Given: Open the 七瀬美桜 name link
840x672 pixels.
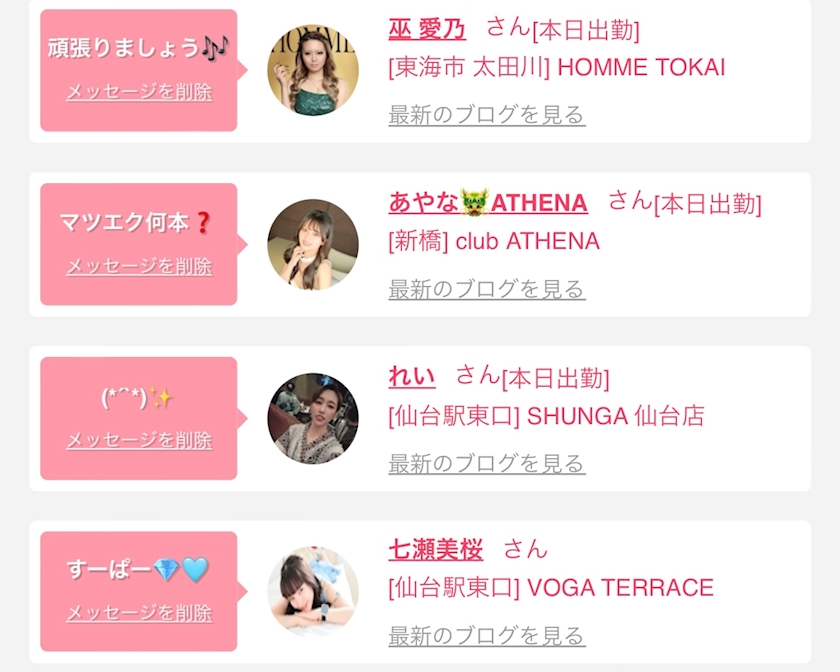Looking at the screenshot, I should click(x=435, y=549).
